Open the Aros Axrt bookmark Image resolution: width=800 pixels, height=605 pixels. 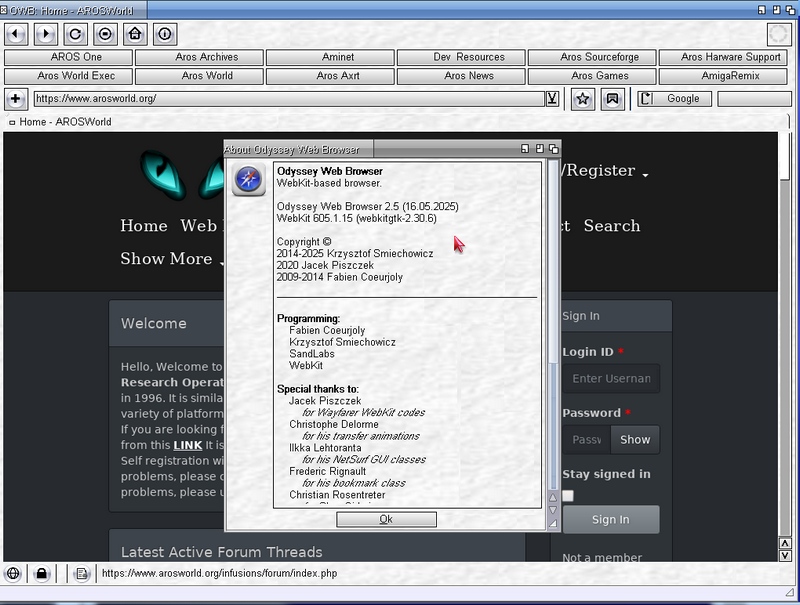tap(330, 76)
